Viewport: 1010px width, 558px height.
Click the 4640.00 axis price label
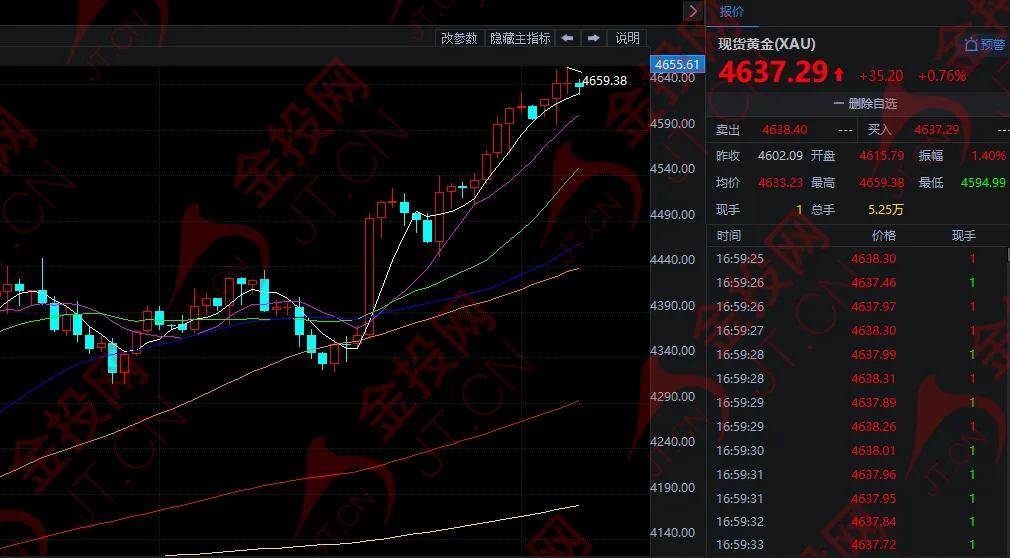pos(673,78)
